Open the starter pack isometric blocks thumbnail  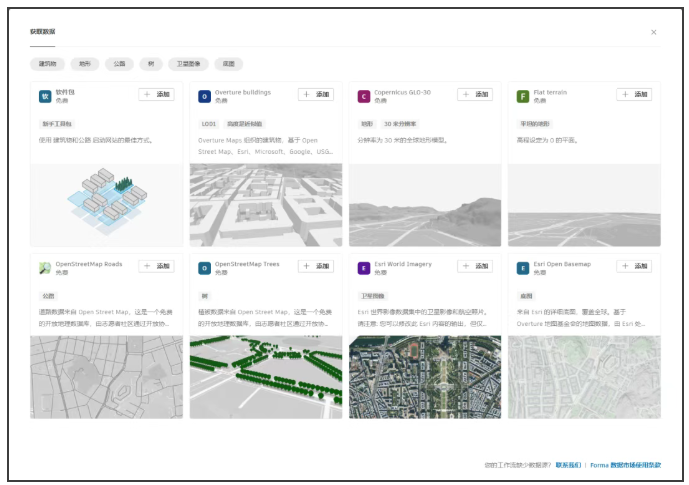tap(107, 205)
